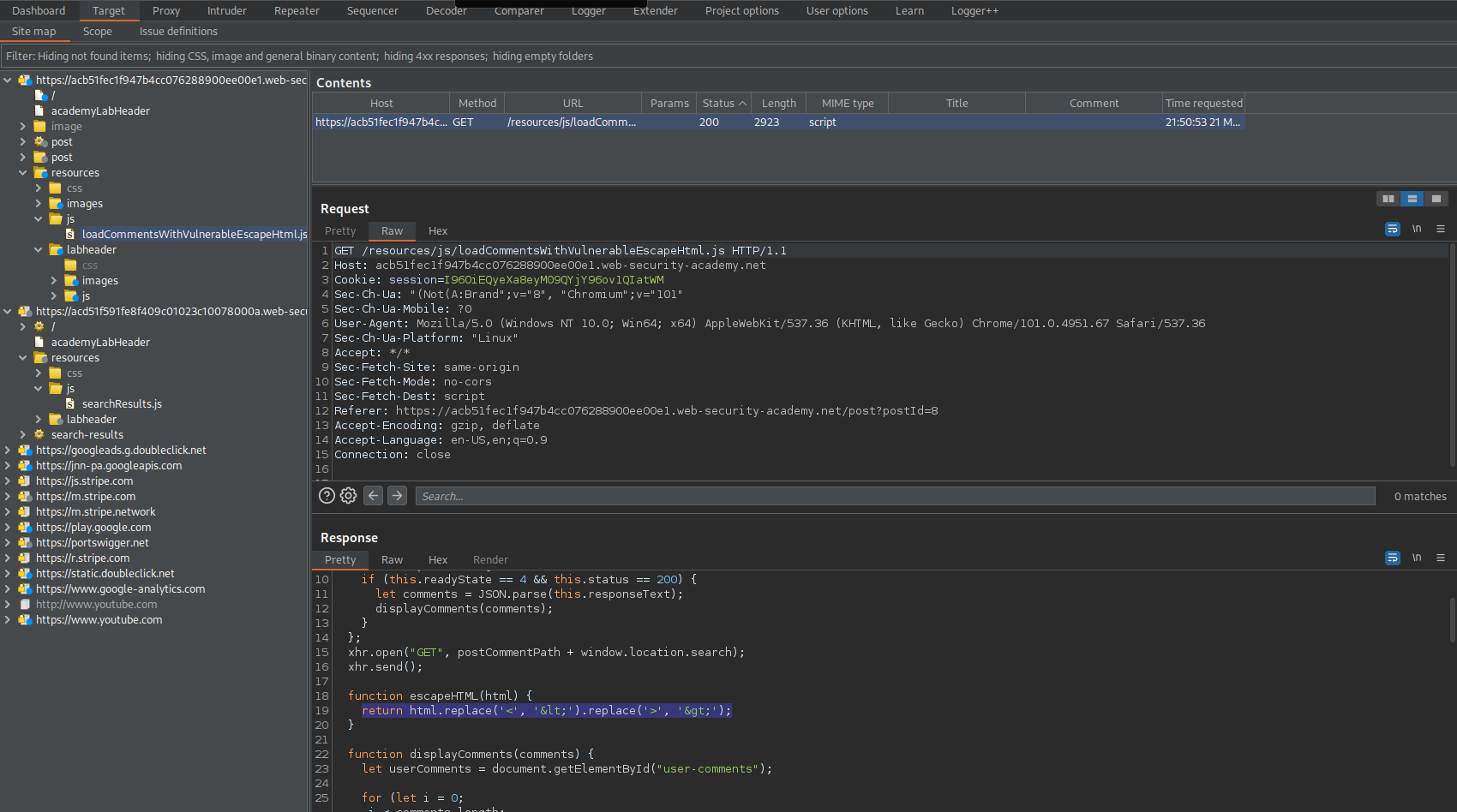Focus the request Search field
The width and height of the screenshot is (1457, 812).
point(896,496)
